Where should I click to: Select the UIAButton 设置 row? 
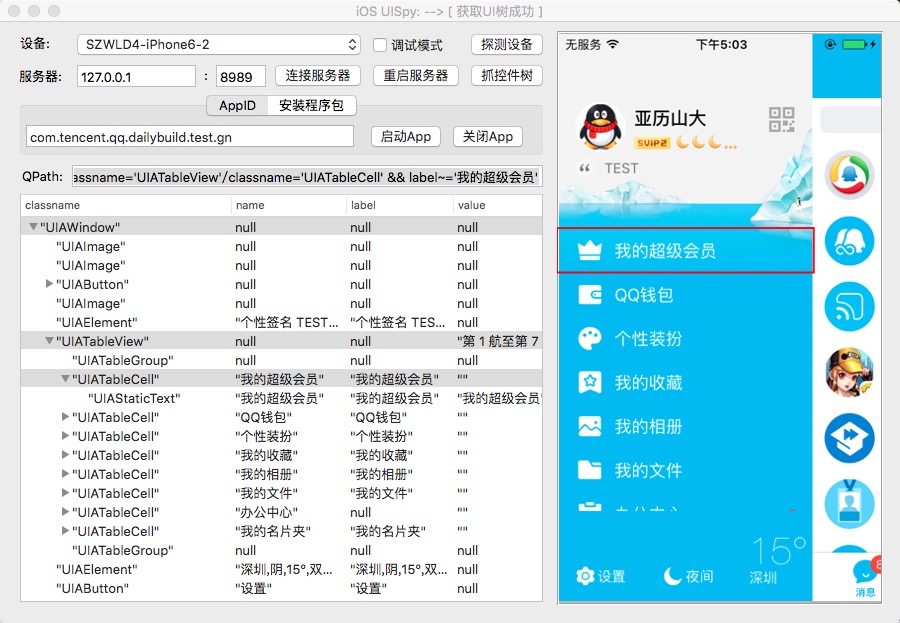[x=281, y=588]
